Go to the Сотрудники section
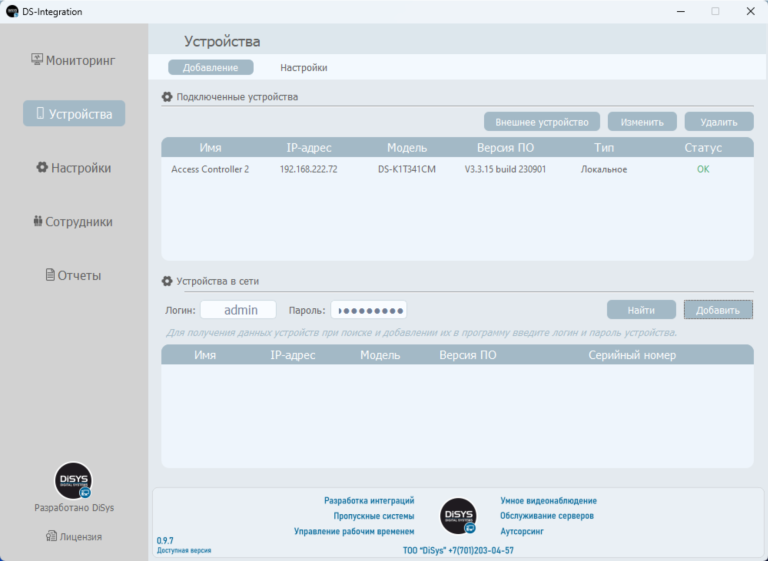Viewport: 768px width, 561px height. click(74, 222)
